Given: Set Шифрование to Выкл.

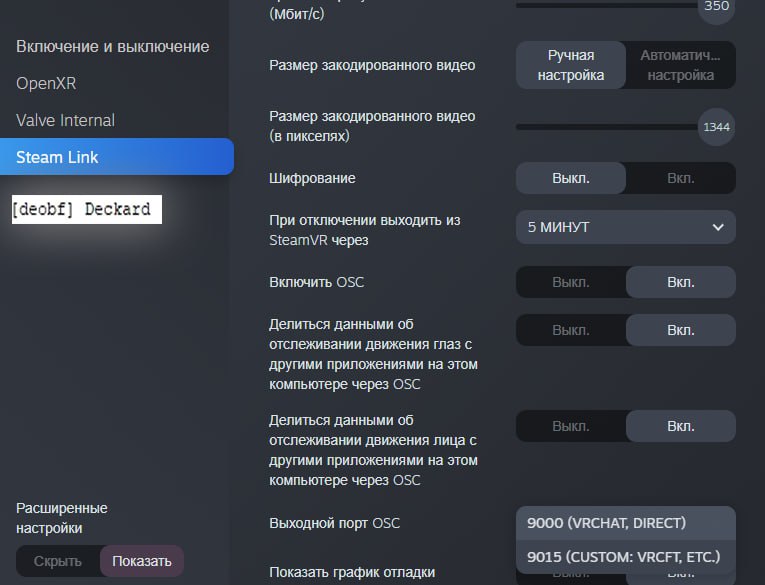Looking at the screenshot, I should pos(570,178).
